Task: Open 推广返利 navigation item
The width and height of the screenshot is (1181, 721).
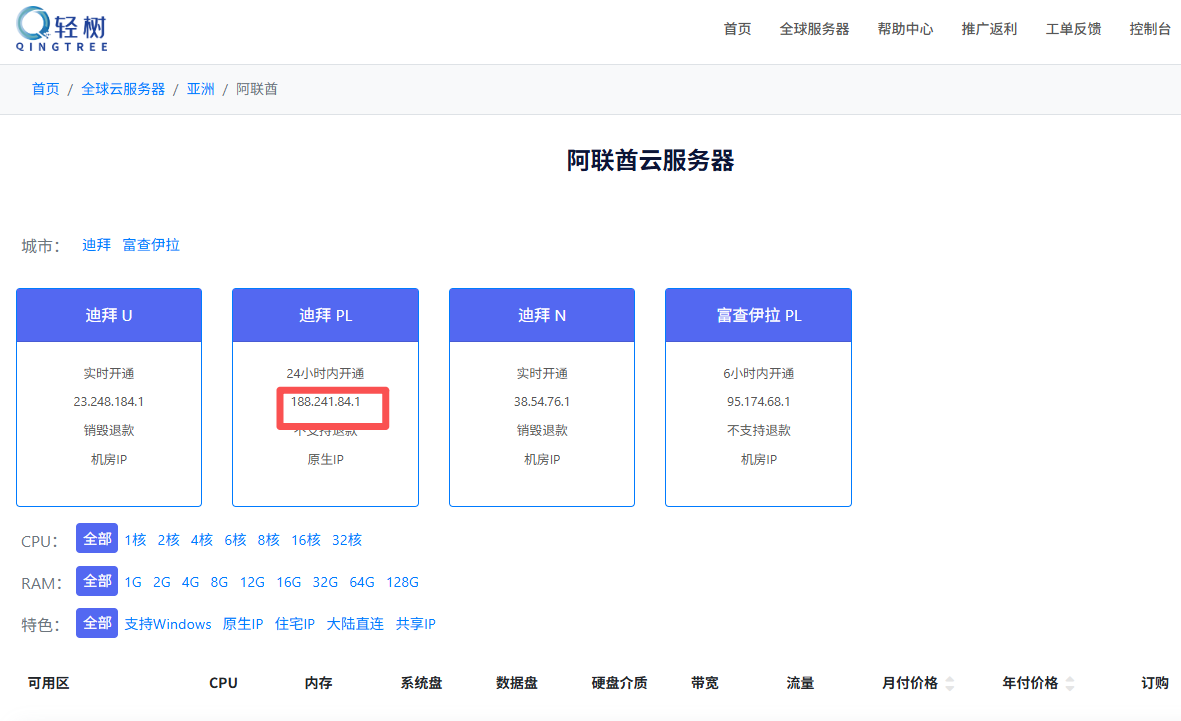Action: (989, 29)
